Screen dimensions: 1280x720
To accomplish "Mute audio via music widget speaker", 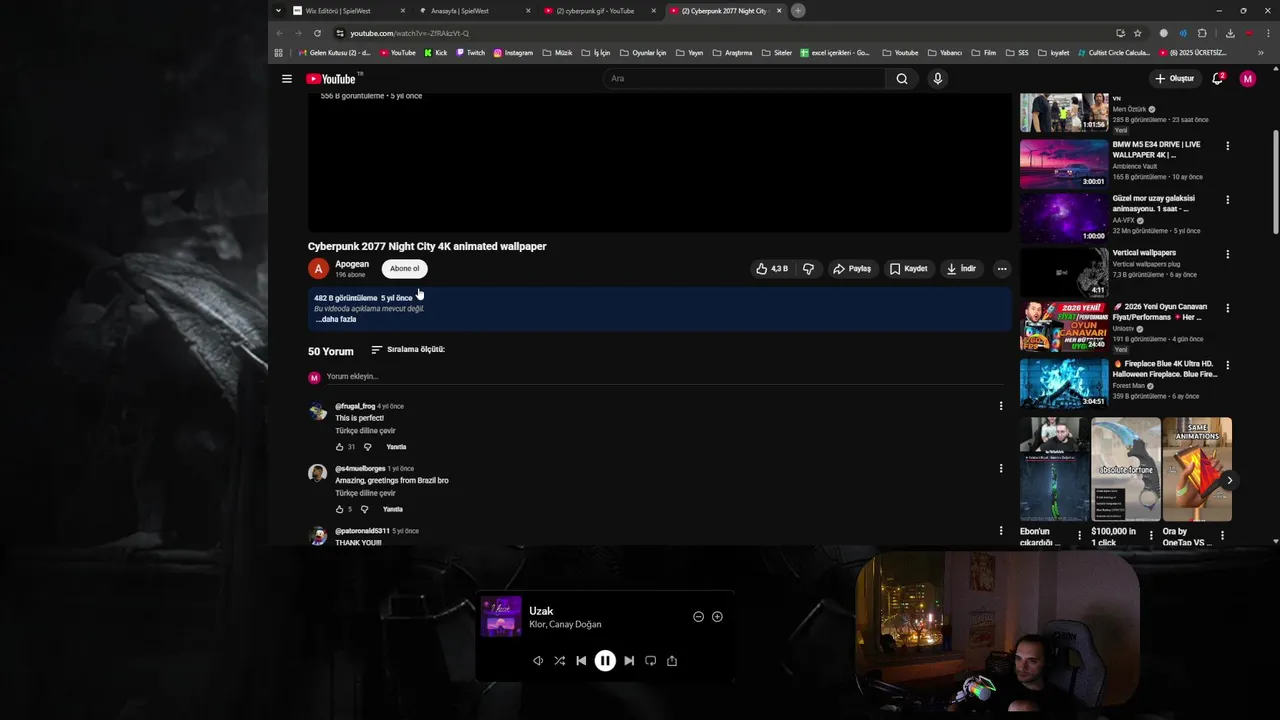I will [538, 661].
